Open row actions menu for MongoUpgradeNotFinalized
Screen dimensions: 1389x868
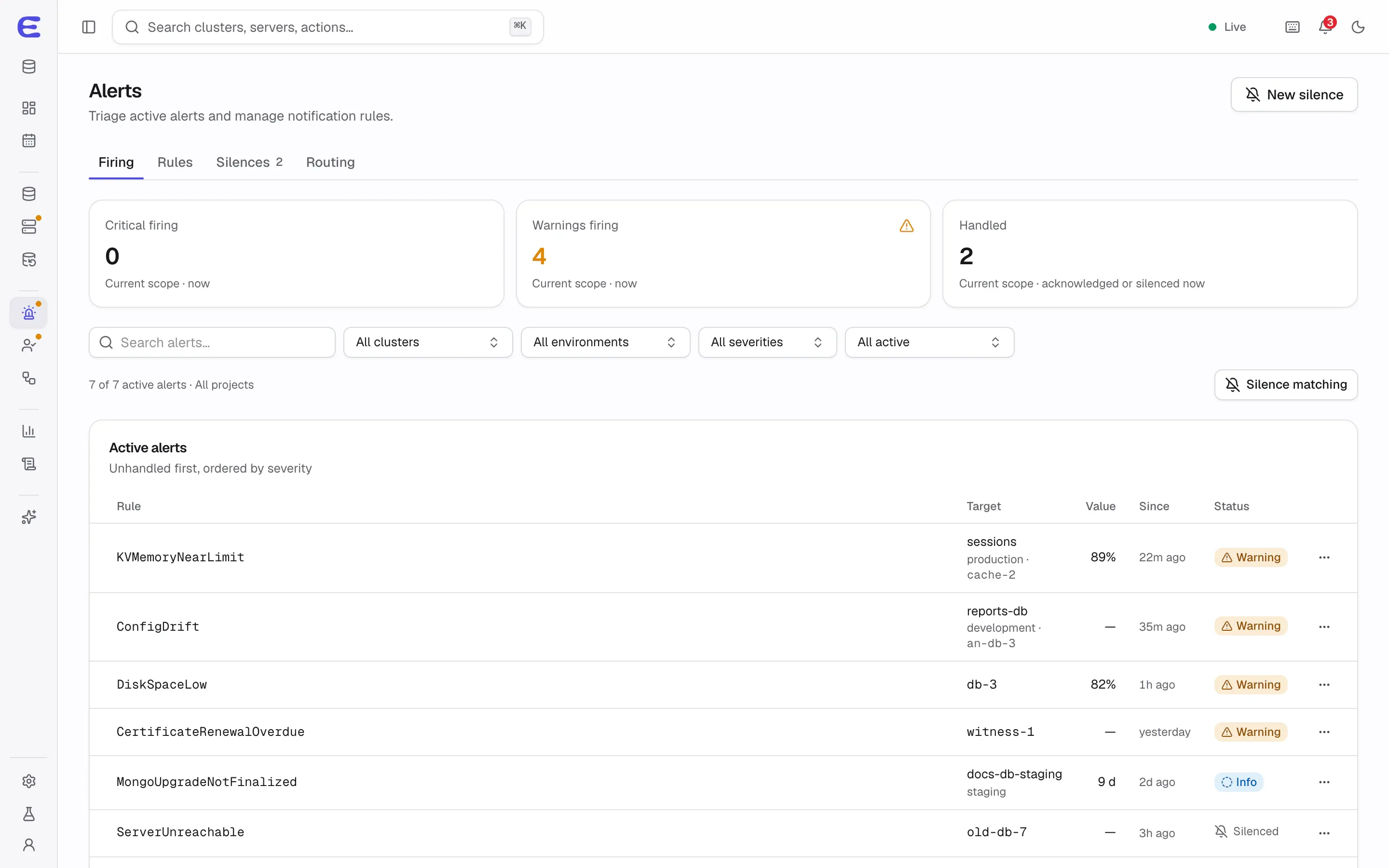(x=1324, y=783)
